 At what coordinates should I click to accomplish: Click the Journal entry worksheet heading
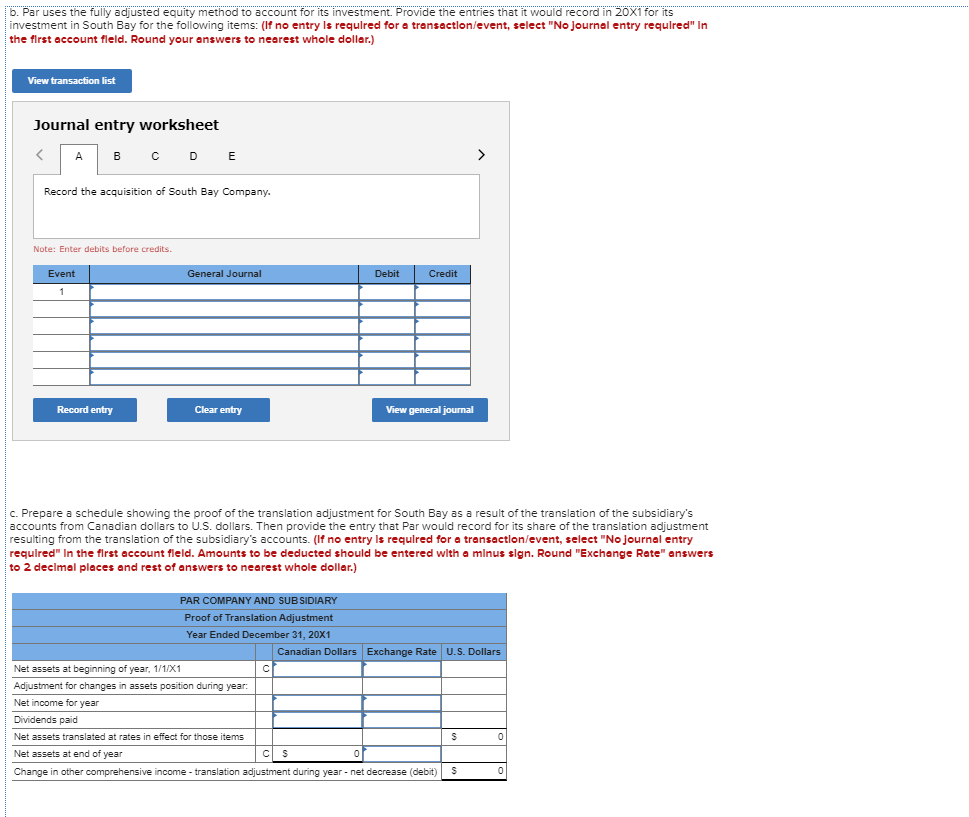(126, 125)
